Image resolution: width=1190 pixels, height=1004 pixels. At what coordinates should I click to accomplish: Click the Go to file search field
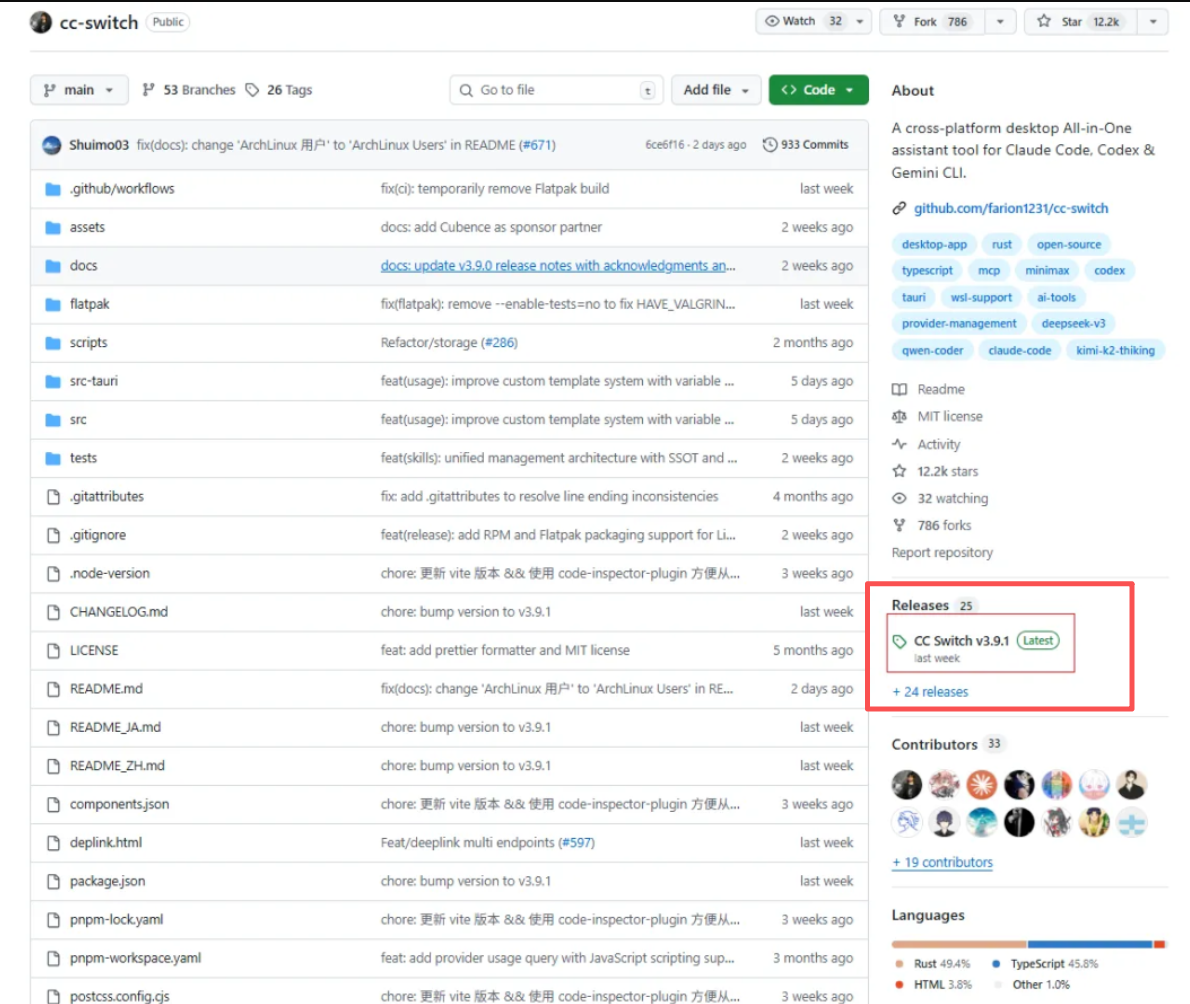click(x=556, y=90)
